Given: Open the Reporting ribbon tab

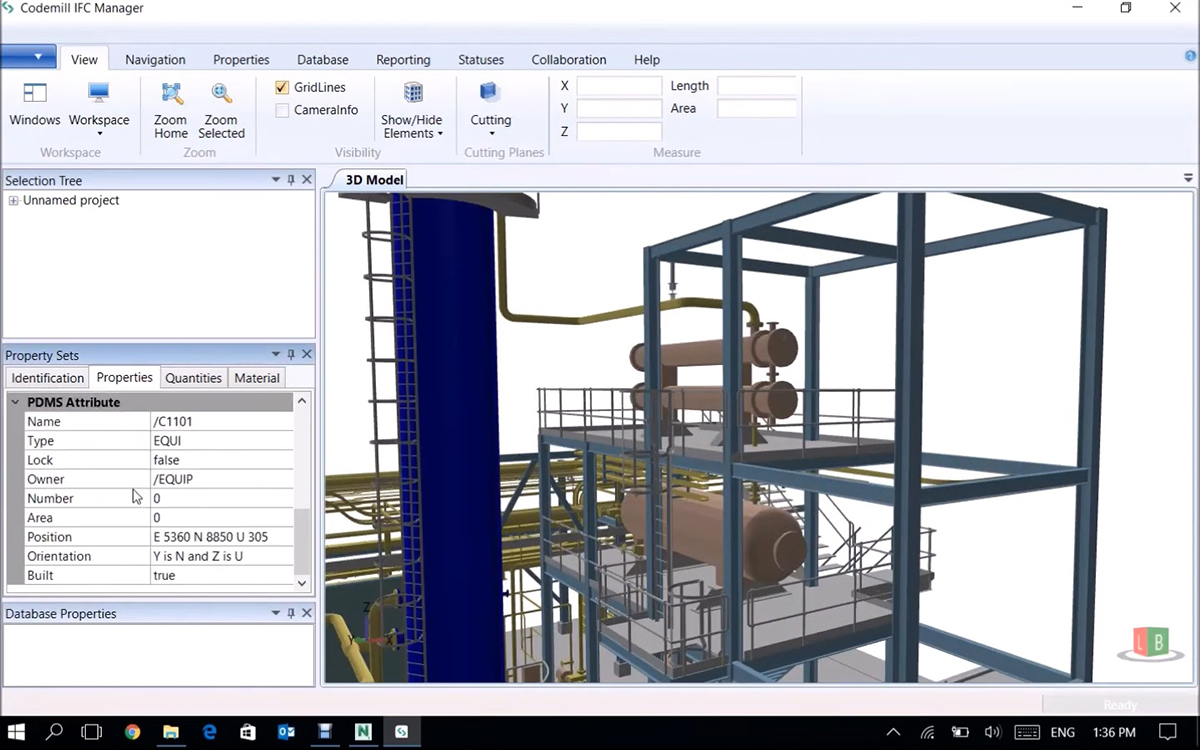Looking at the screenshot, I should [x=403, y=60].
